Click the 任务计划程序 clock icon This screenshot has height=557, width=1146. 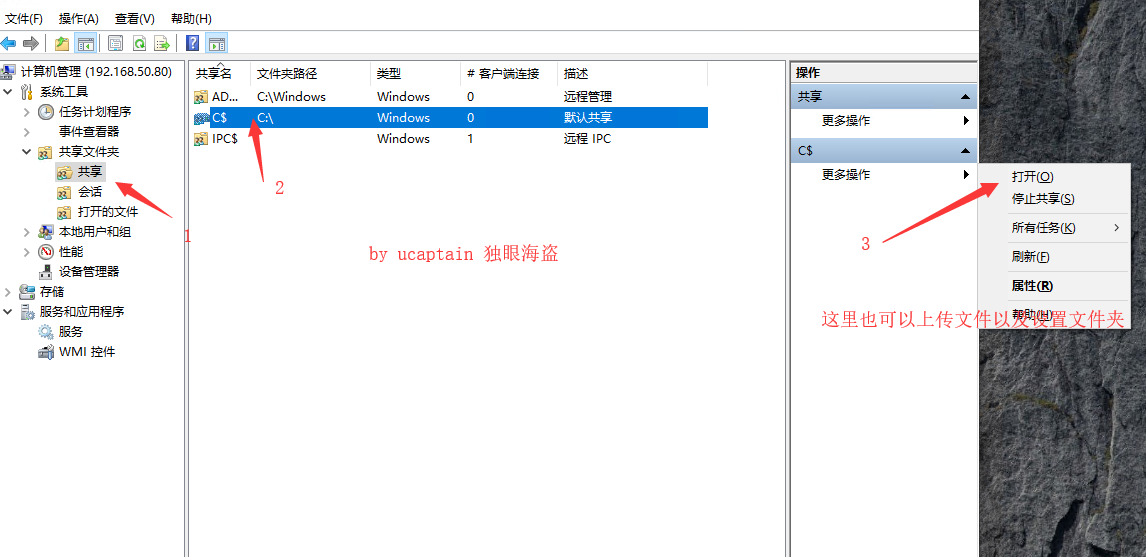coord(46,112)
